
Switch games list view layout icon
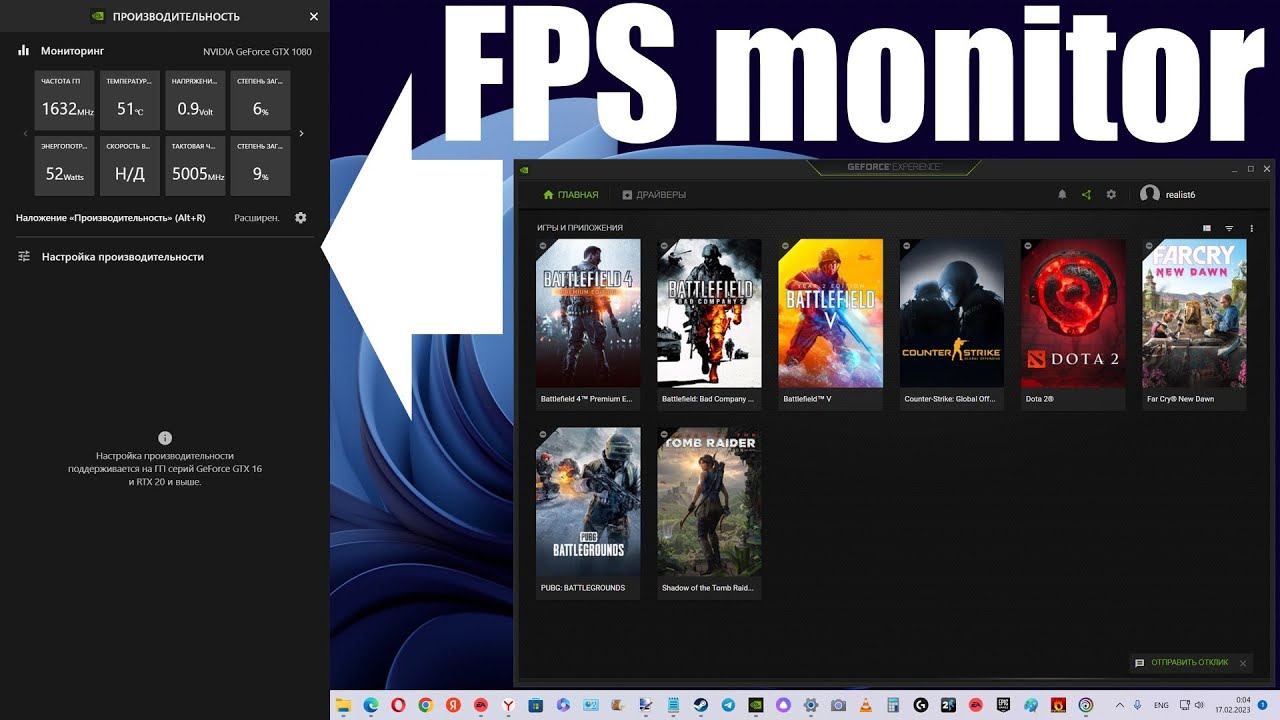coord(1207,229)
